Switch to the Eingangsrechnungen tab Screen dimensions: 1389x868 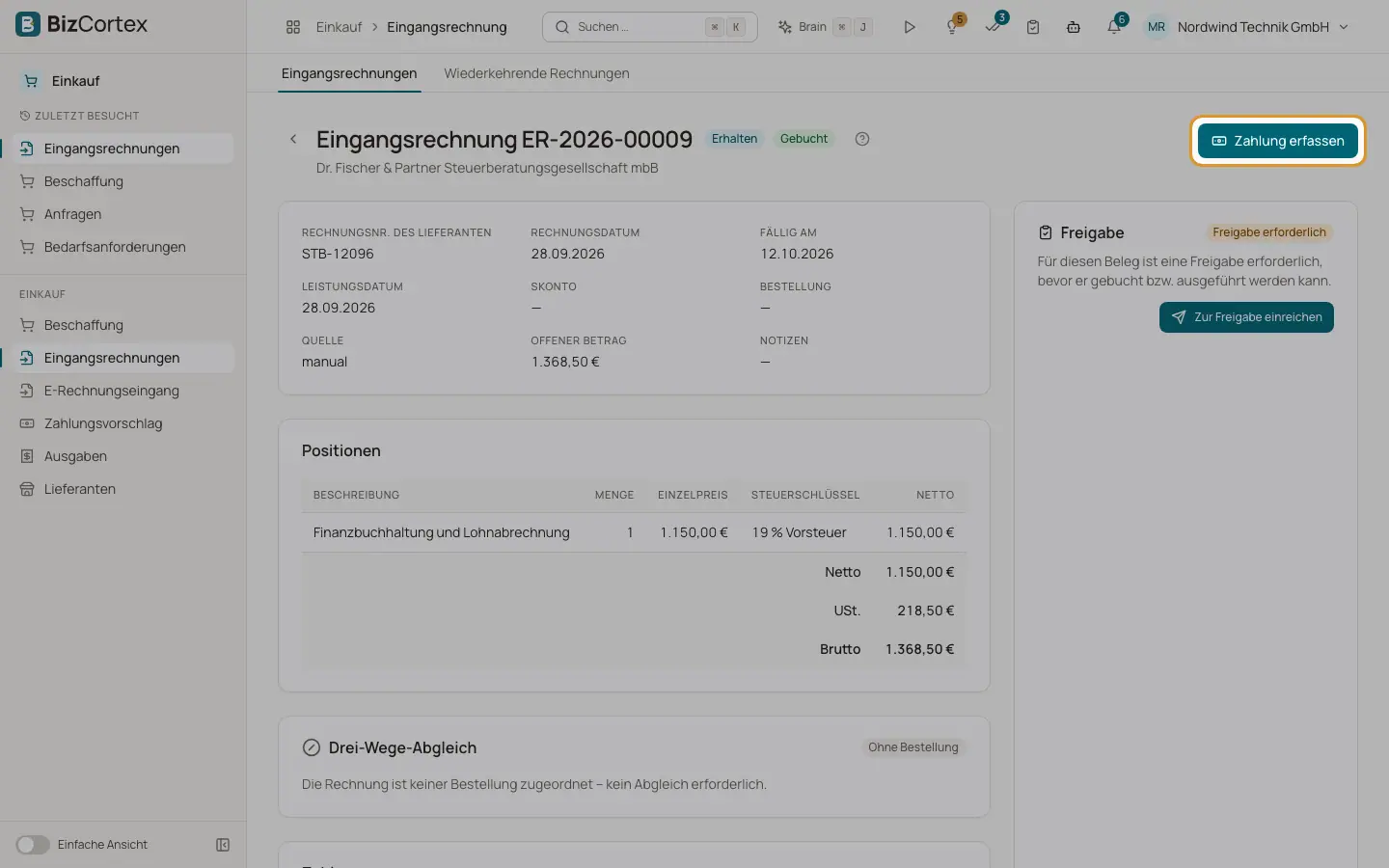pos(349,73)
